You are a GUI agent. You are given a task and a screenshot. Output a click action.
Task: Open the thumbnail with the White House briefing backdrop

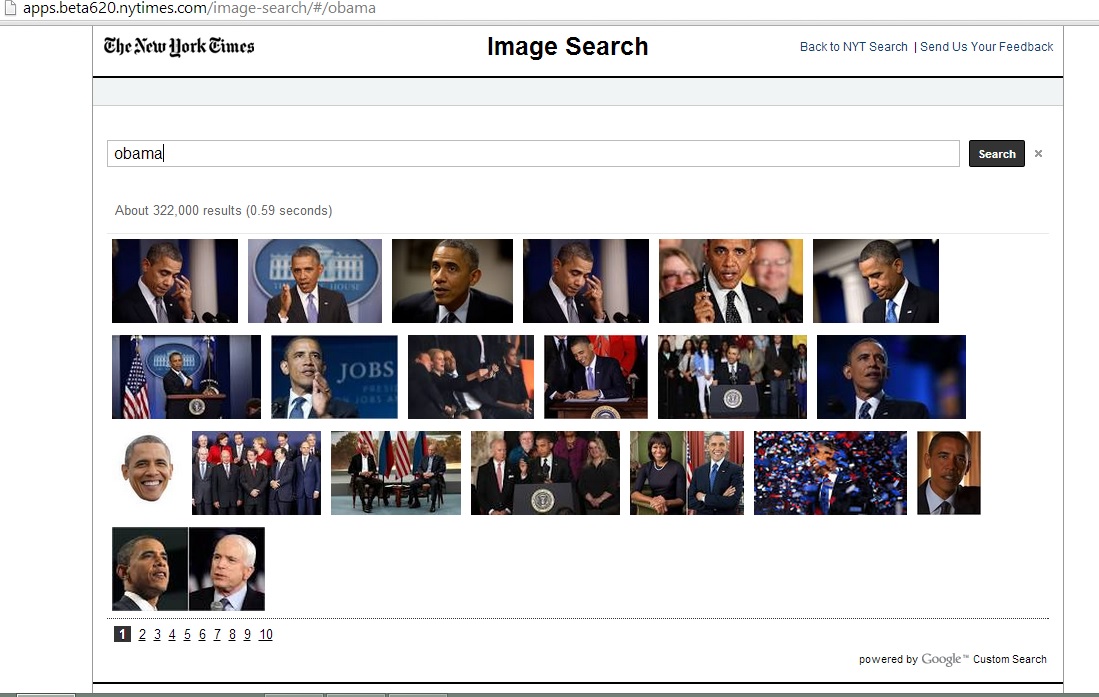click(x=314, y=281)
